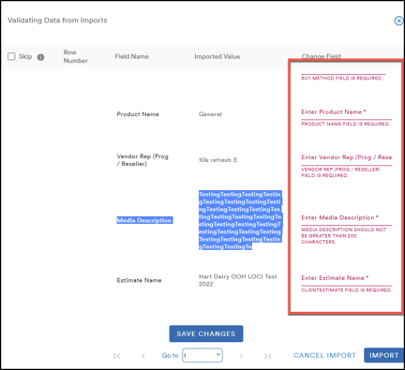The height and width of the screenshot is (370, 405).
Task: Jump to first page arrow
Action: pos(117,356)
